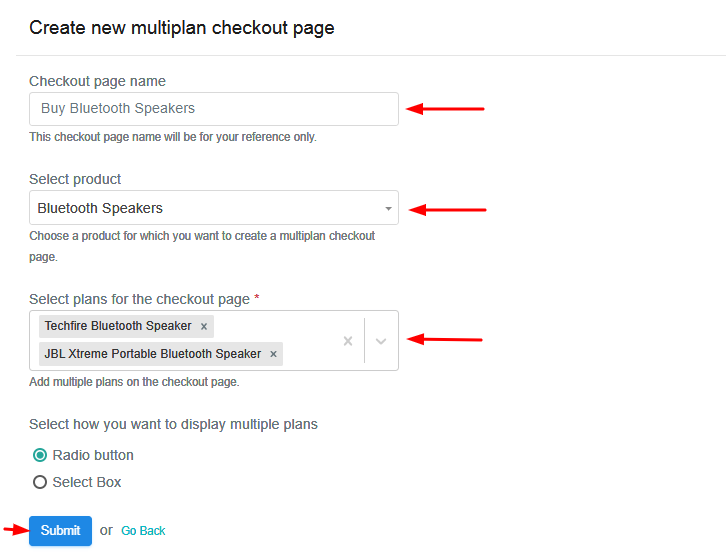Click 'Select how you want to display' label

click(173, 424)
